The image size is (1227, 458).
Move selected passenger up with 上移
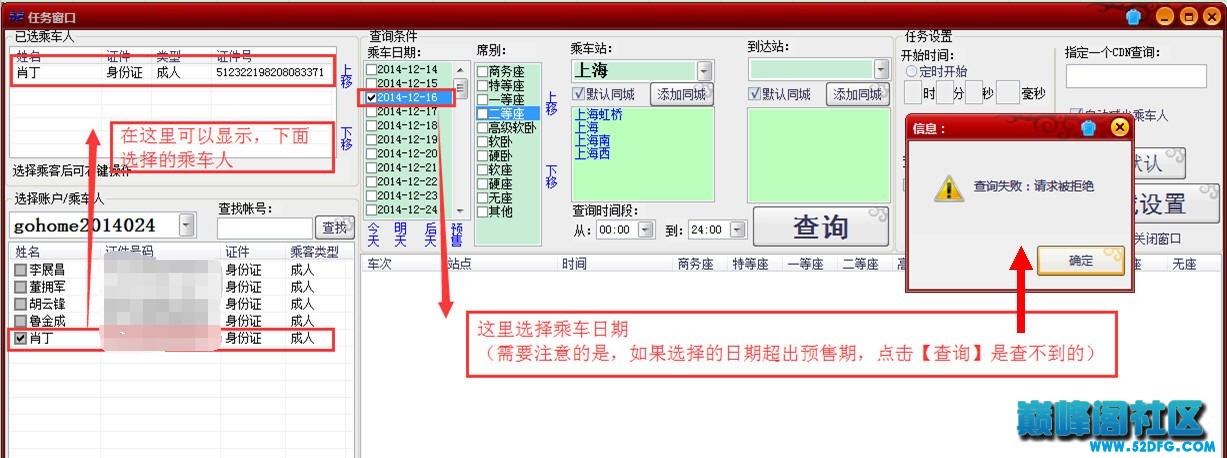tap(347, 78)
